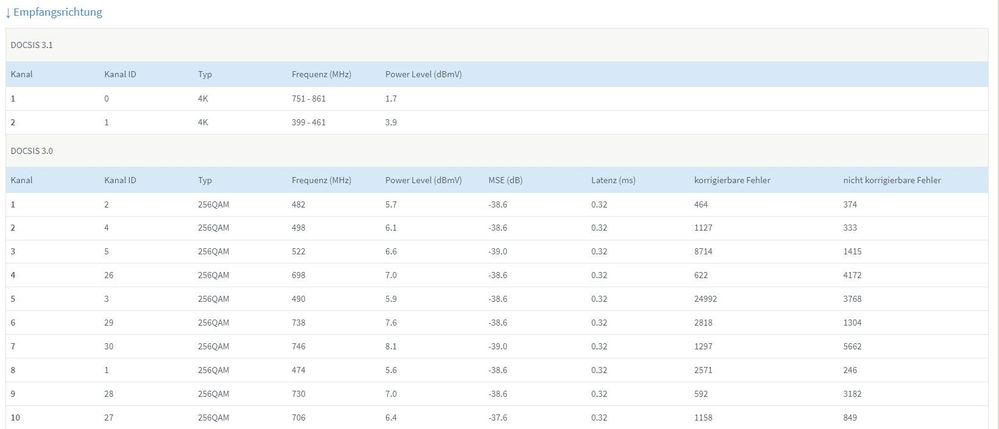The width and height of the screenshot is (999, 429).
Task: Select uncorrectable errors value 1304
Action: point(852,323)
